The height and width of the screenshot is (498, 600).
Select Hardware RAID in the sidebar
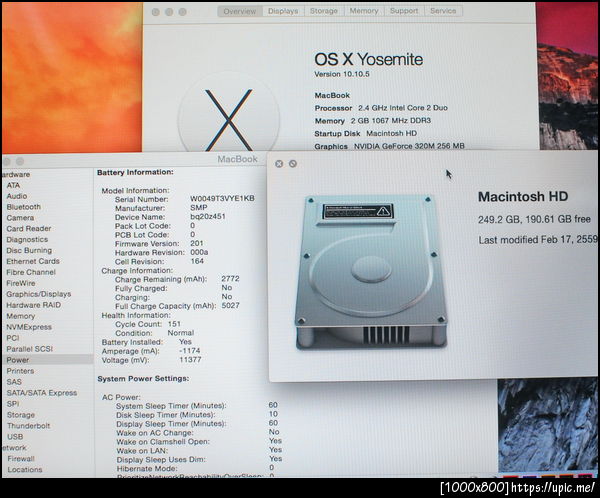(x=34, y=305)
